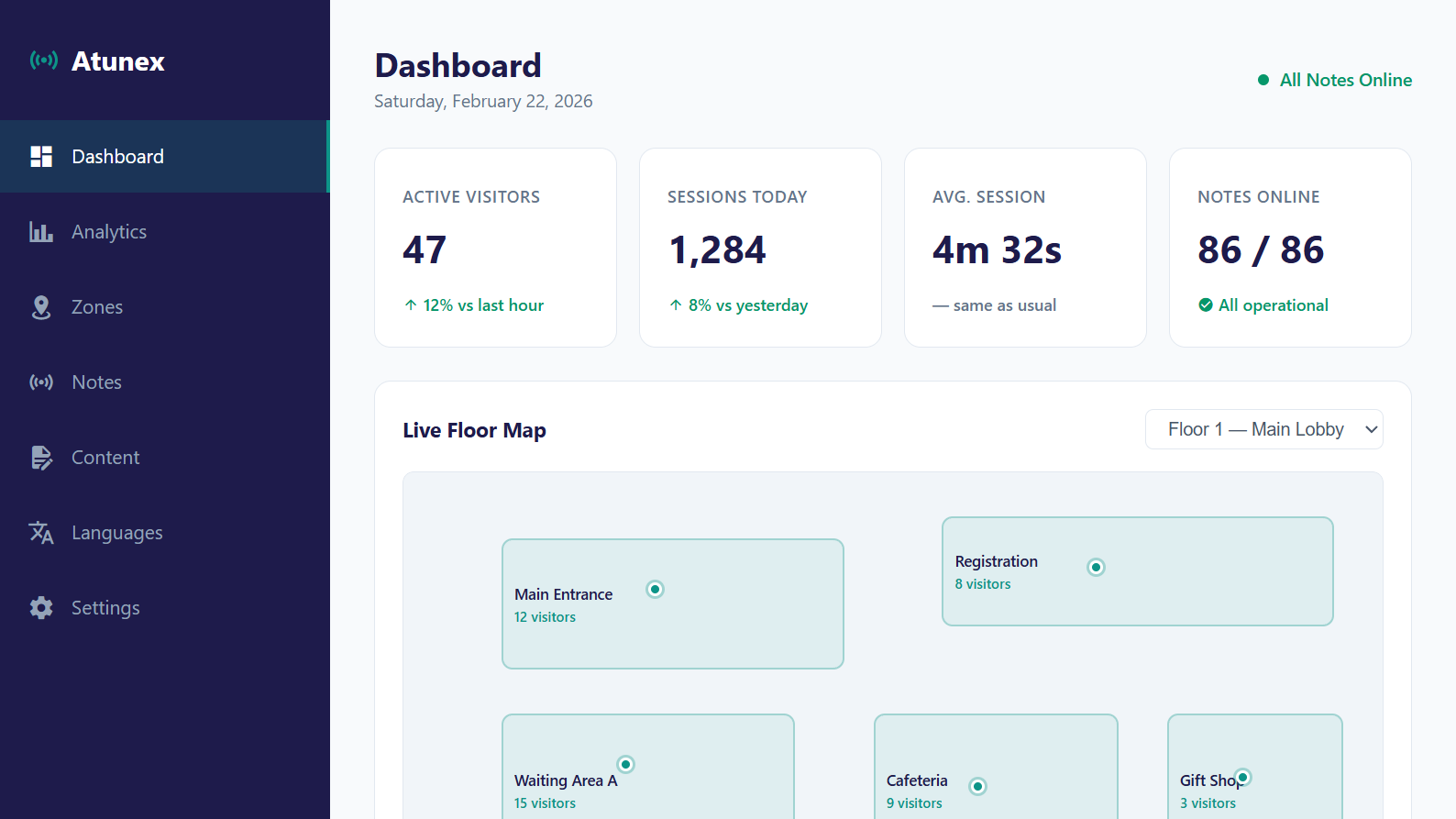Image resolution: width=1456 pixels, height=819 pixels.
Task: Switch to the Languages page
Action: pyautogui.click(x=165, y=533)
